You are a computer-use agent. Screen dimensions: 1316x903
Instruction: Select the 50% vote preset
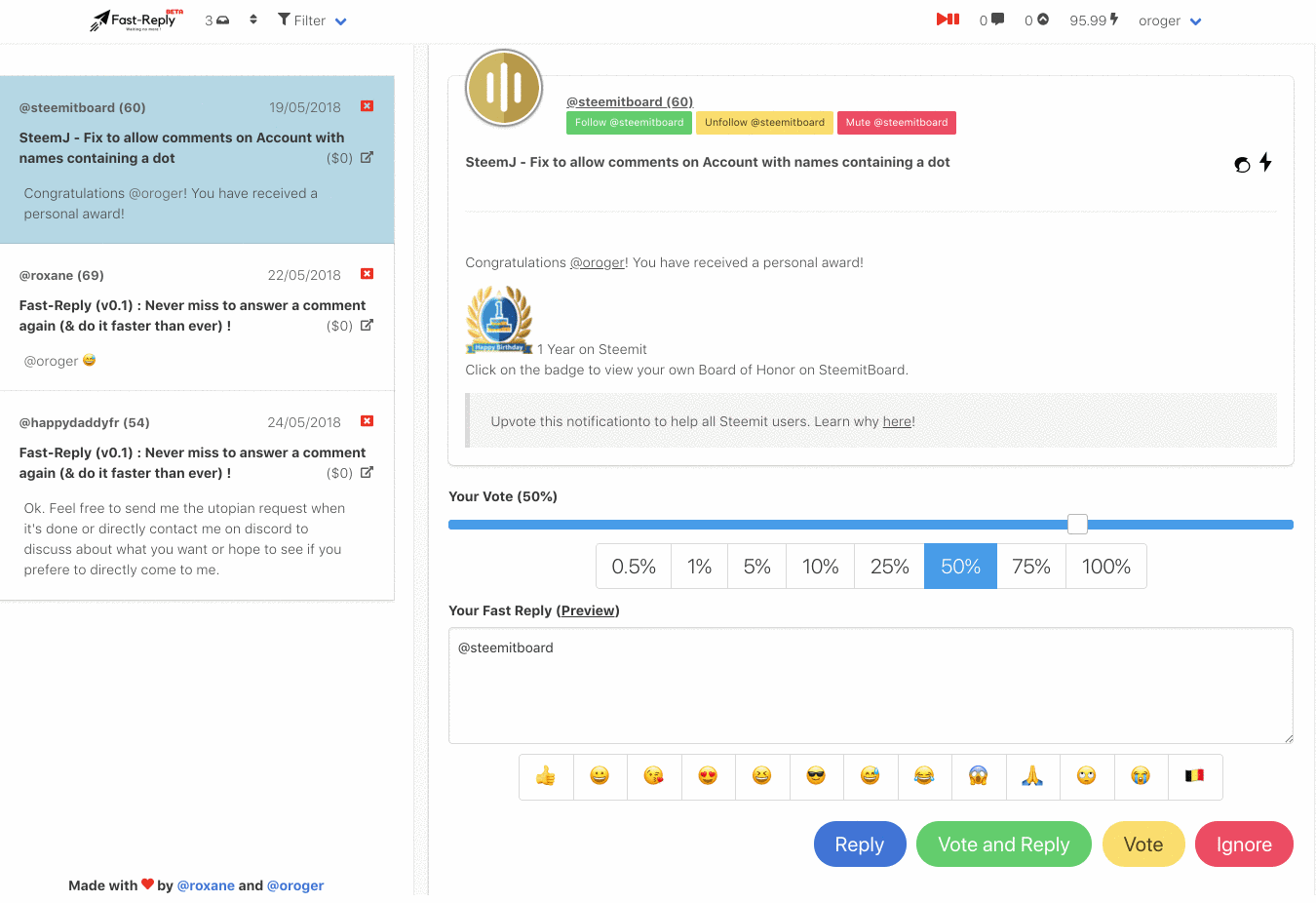pos(960,567)
